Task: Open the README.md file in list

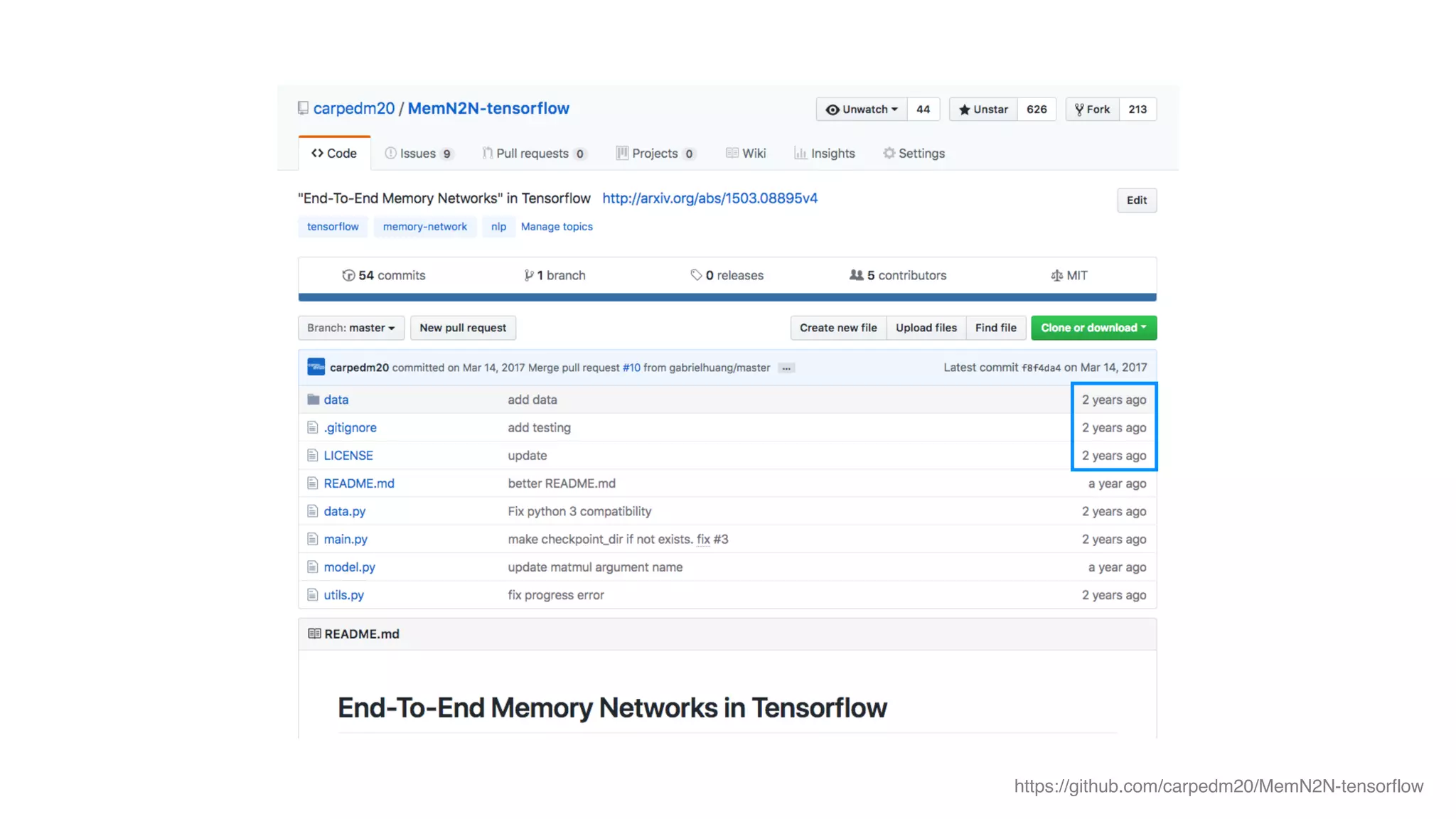Action: click(x=359, y=483)
